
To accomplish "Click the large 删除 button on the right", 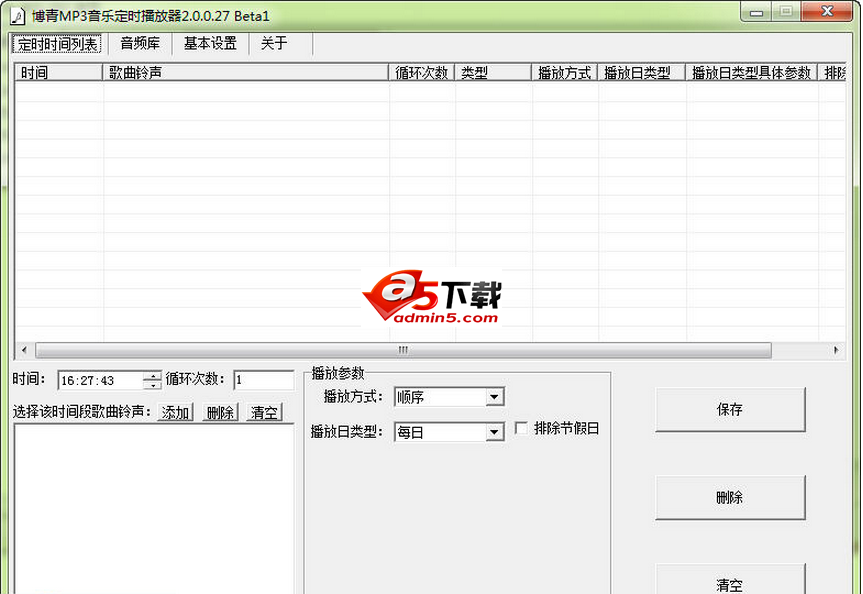I will coord(730,498).
